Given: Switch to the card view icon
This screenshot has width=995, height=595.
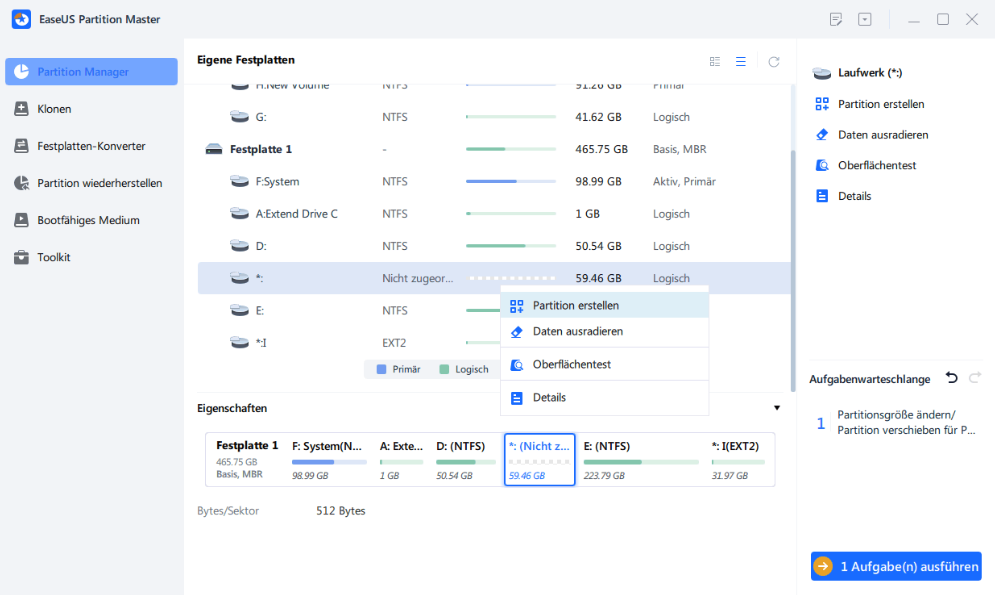Looking at the screenshot, I should (715, 62).
